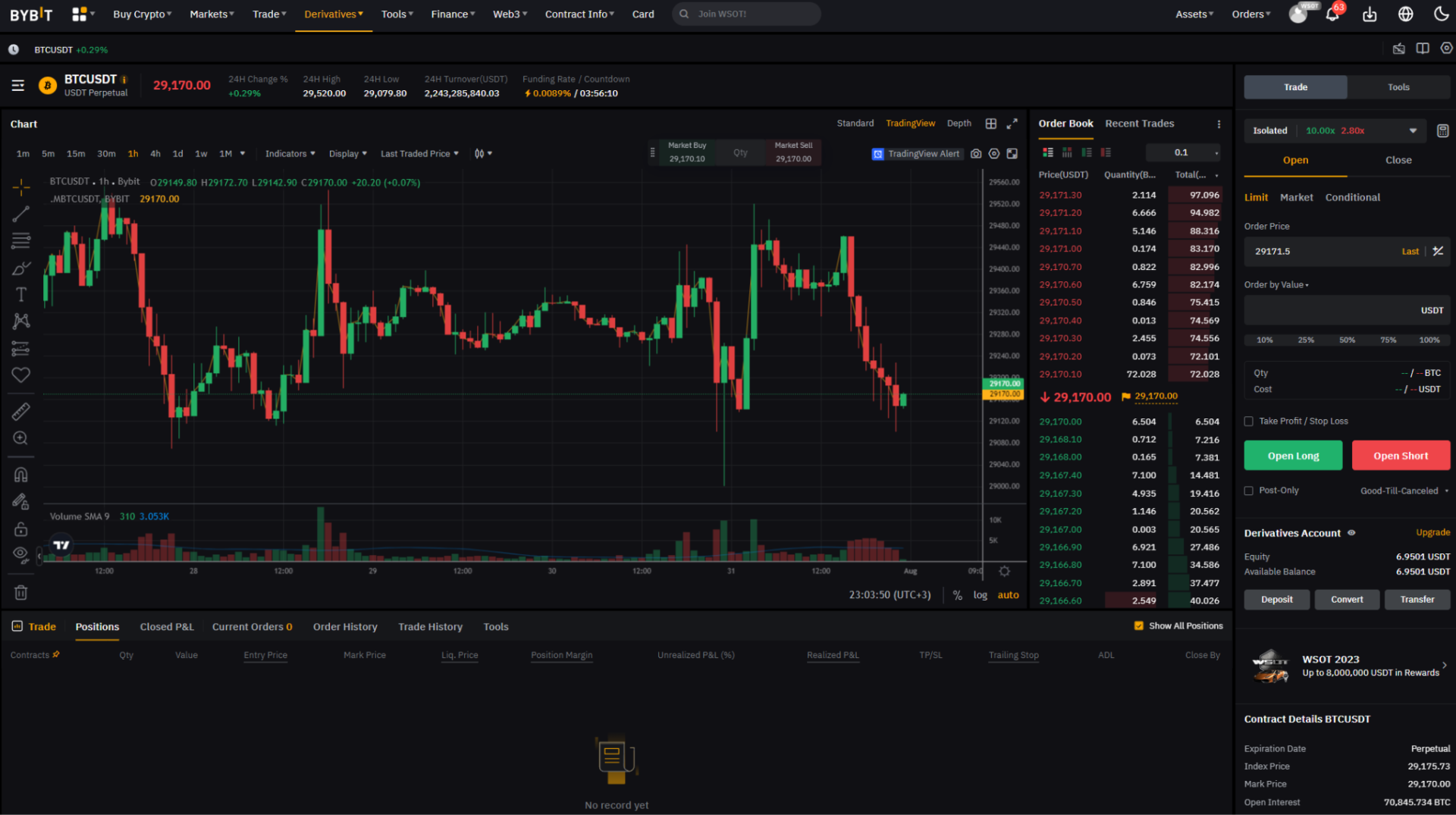Switch to Market order tab
Viewport: 1456px width, 815px height.
click(x=1296, y=197)
